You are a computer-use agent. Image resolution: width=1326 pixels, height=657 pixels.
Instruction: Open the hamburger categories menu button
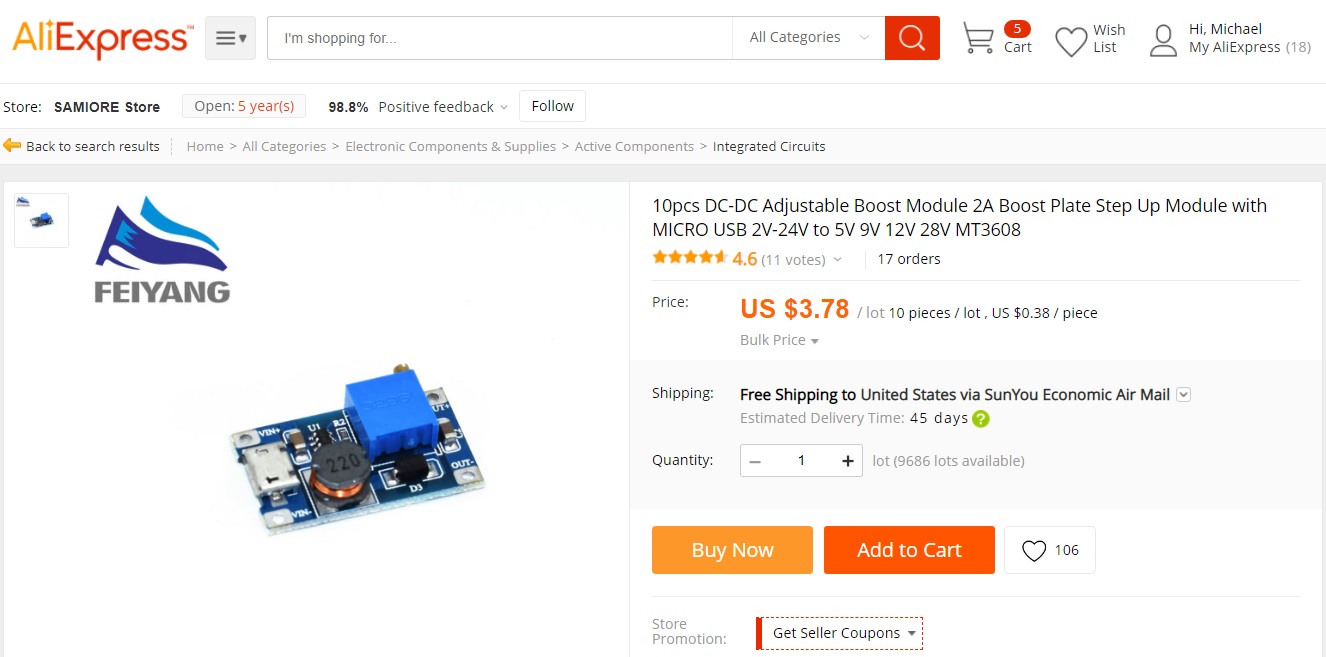(x=230, y=38)
